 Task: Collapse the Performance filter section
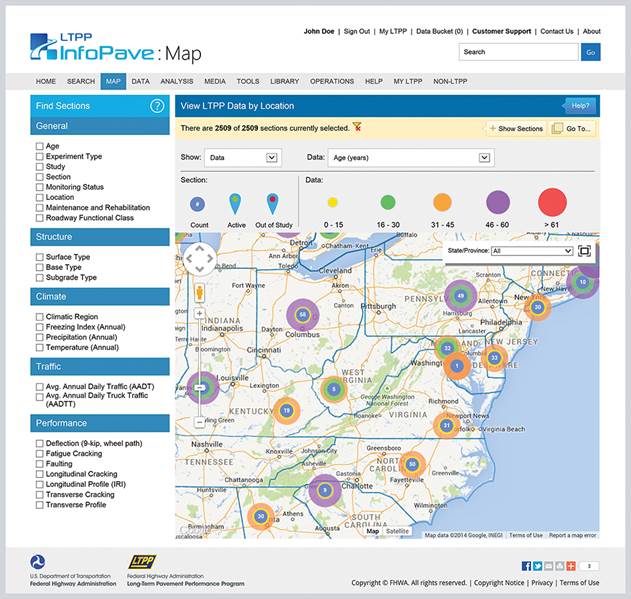coord(100,423)
